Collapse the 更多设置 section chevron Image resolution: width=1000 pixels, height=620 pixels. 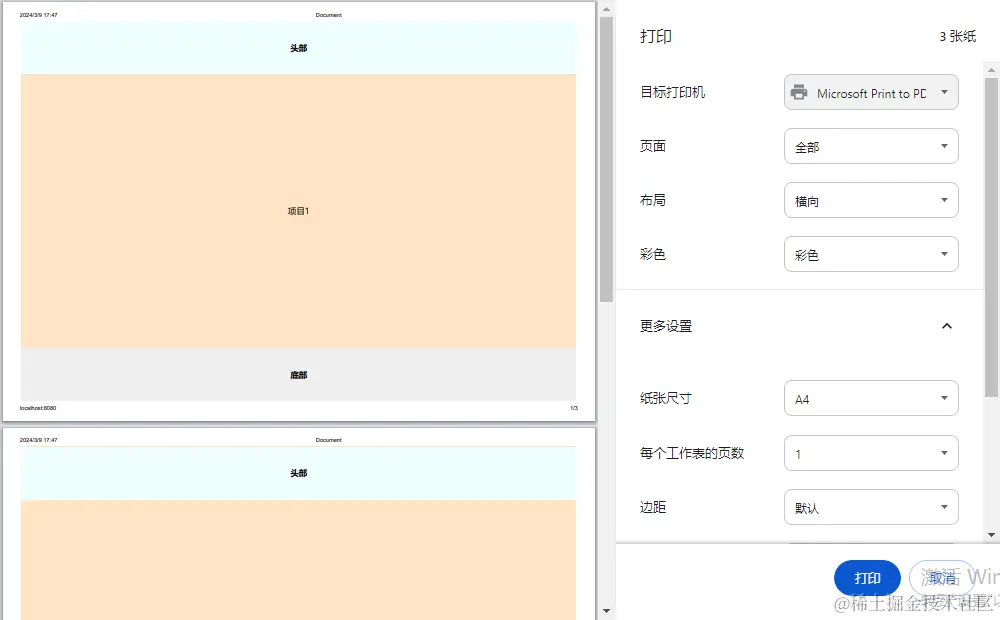tap(947, 326)
